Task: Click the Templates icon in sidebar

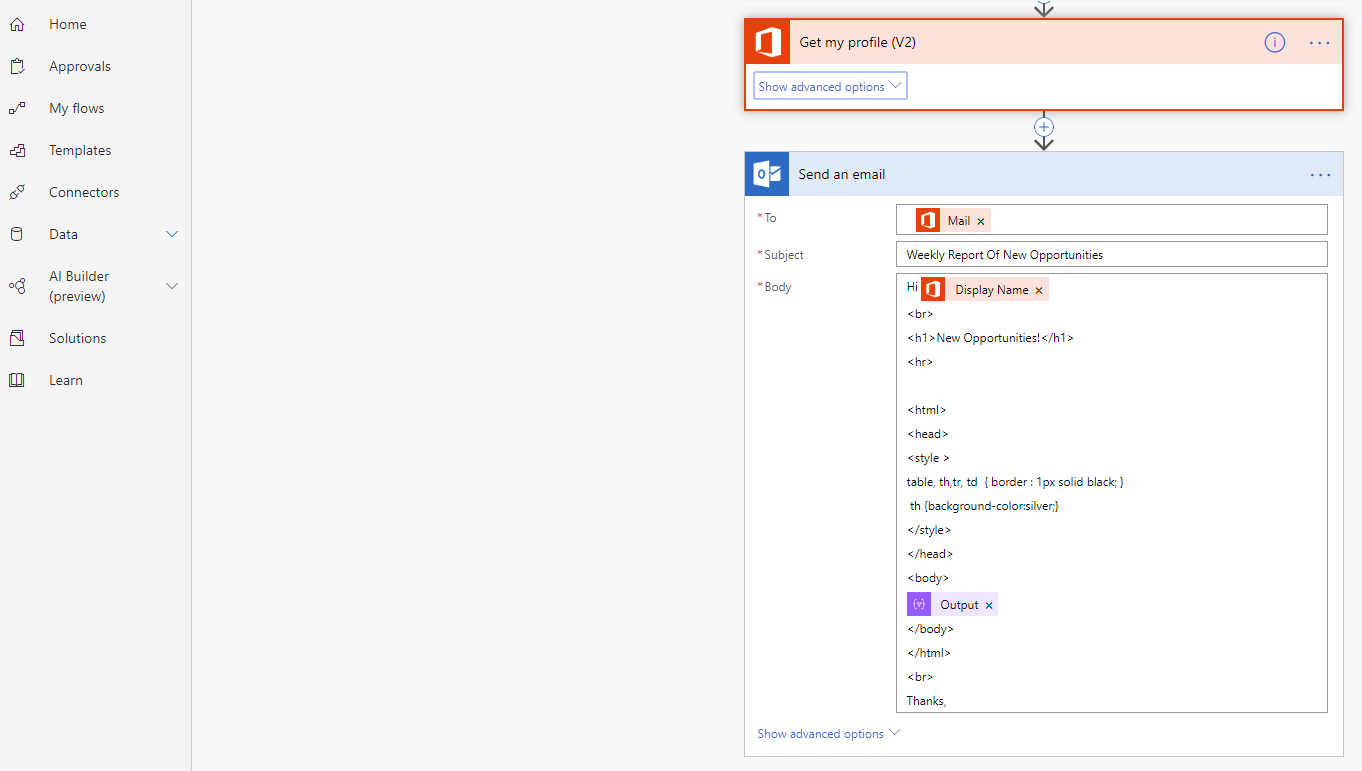Action: coord(17,150)
